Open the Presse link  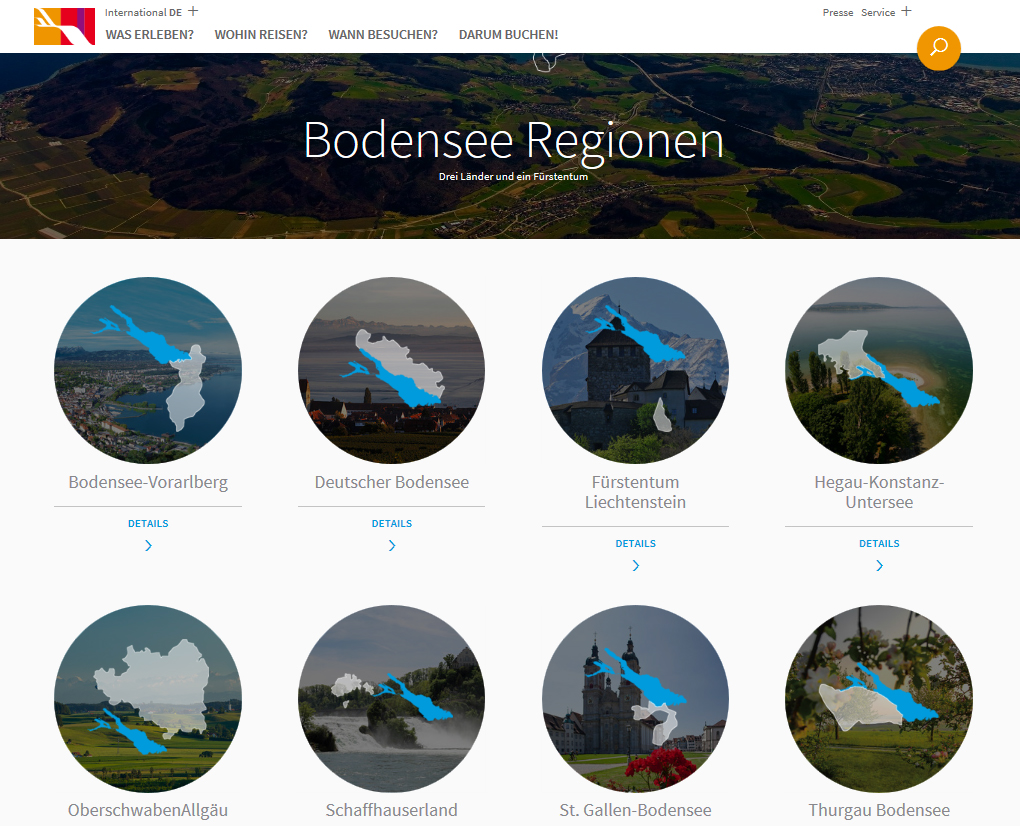837,13
